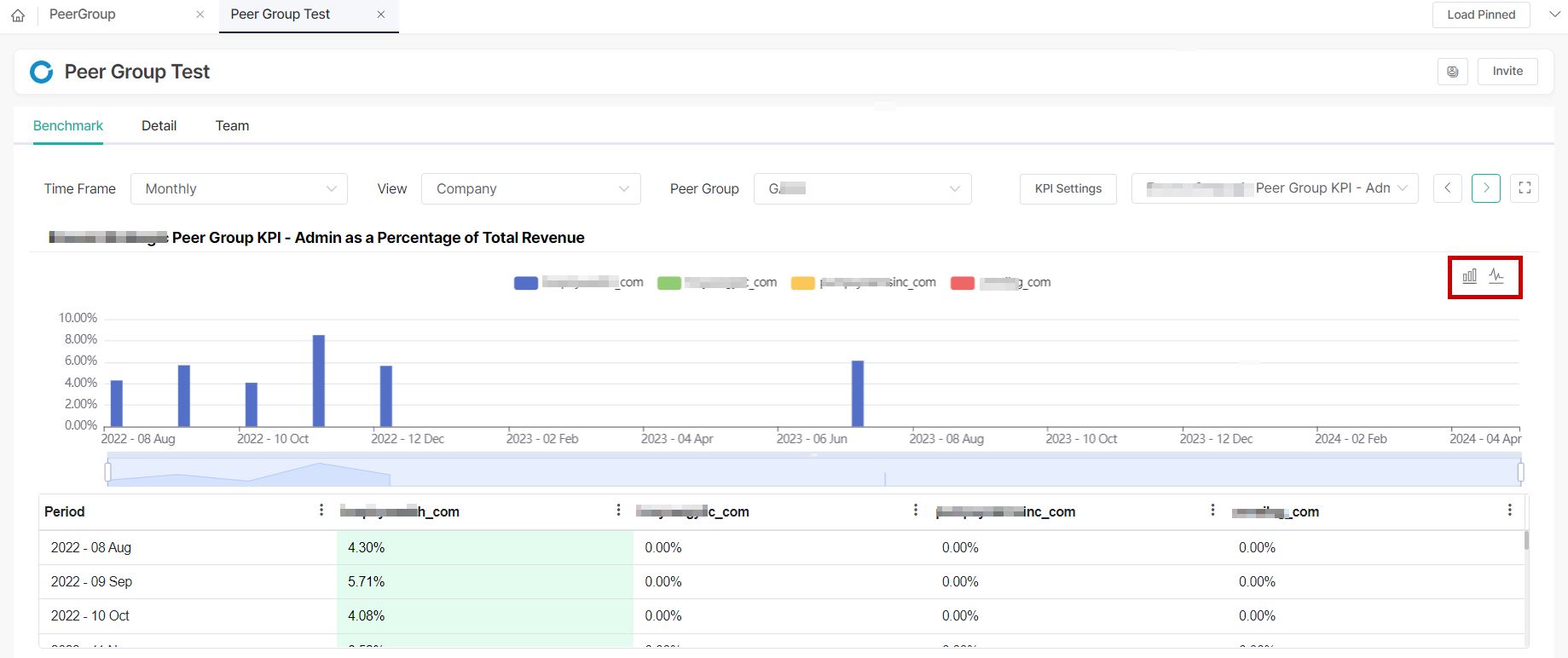Click the tallest blue bar in chart
This screenshot has height=658, width=1568.
tap(319, 381)
